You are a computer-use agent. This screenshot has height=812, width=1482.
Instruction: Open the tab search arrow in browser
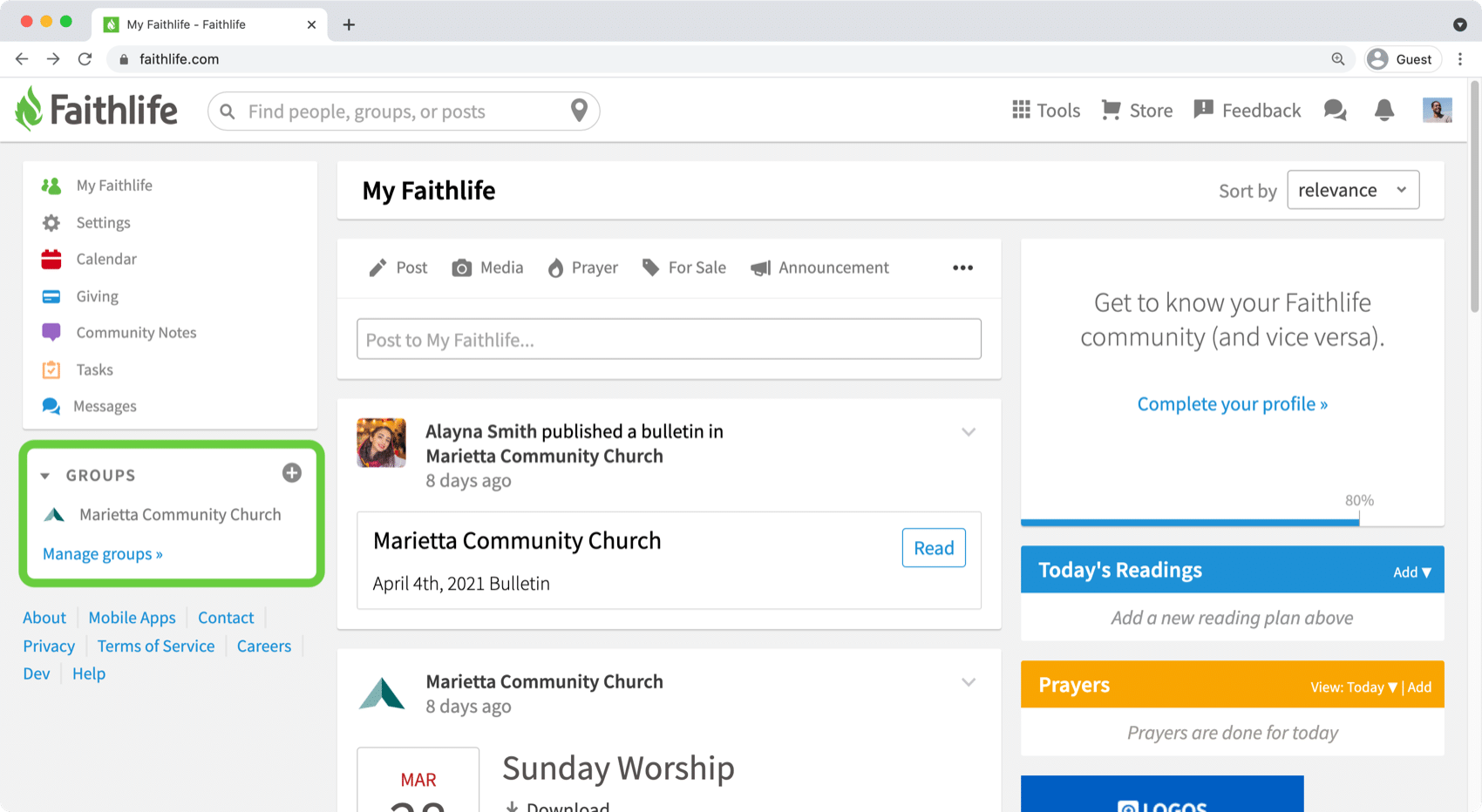[1460, 24]
